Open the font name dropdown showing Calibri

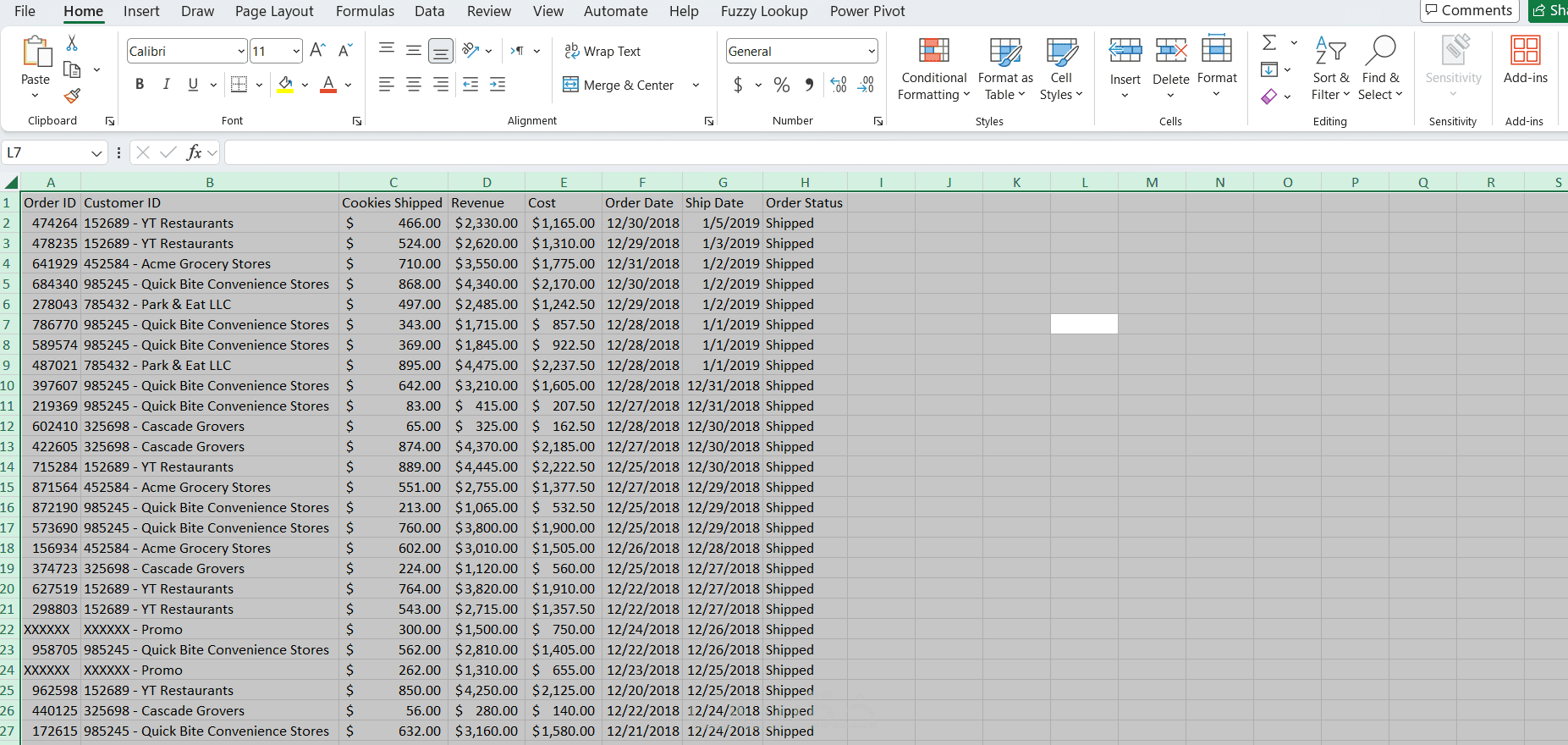241,52
